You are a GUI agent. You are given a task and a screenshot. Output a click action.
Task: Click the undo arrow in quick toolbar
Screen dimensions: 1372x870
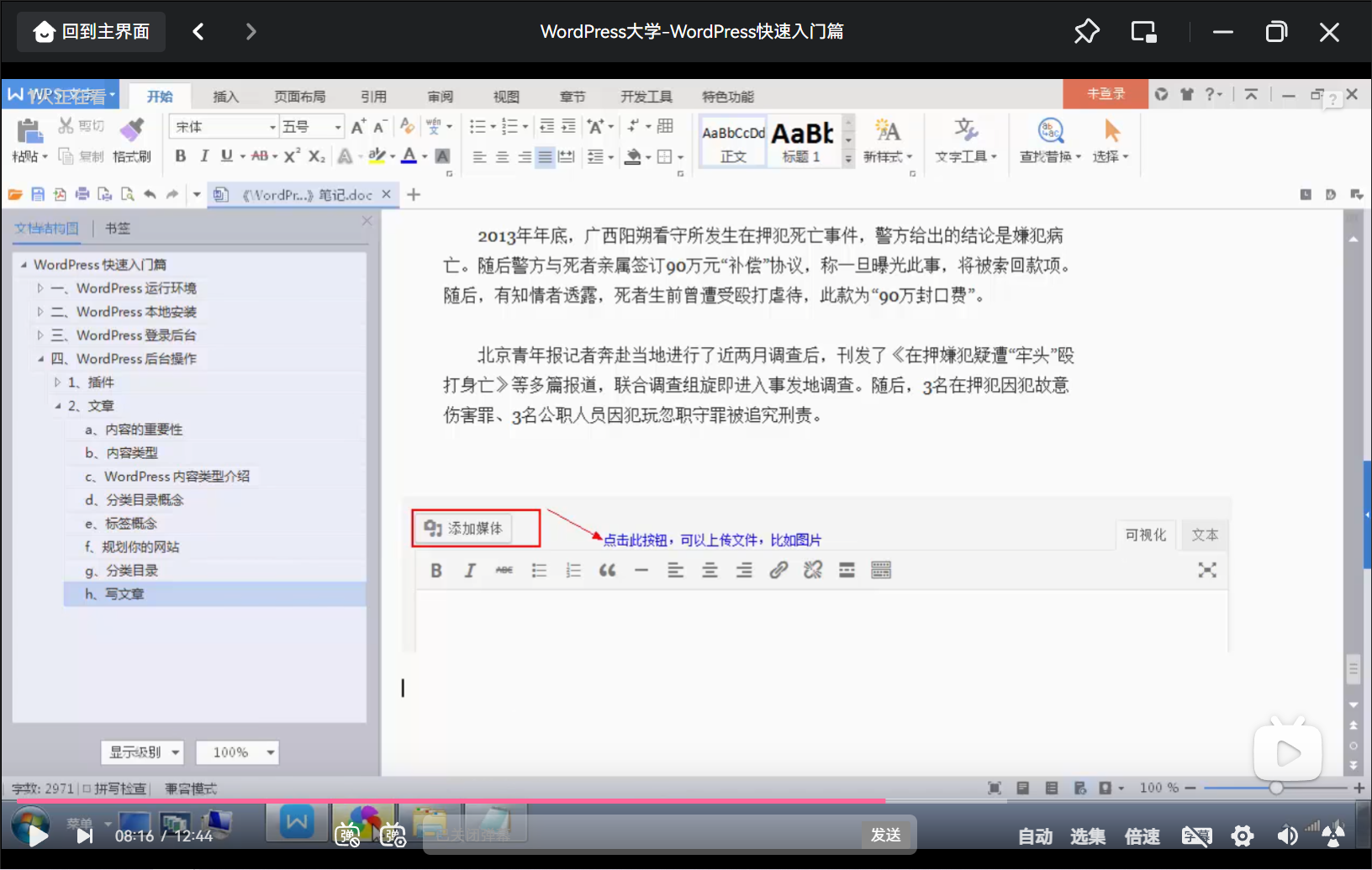(150, 194)
